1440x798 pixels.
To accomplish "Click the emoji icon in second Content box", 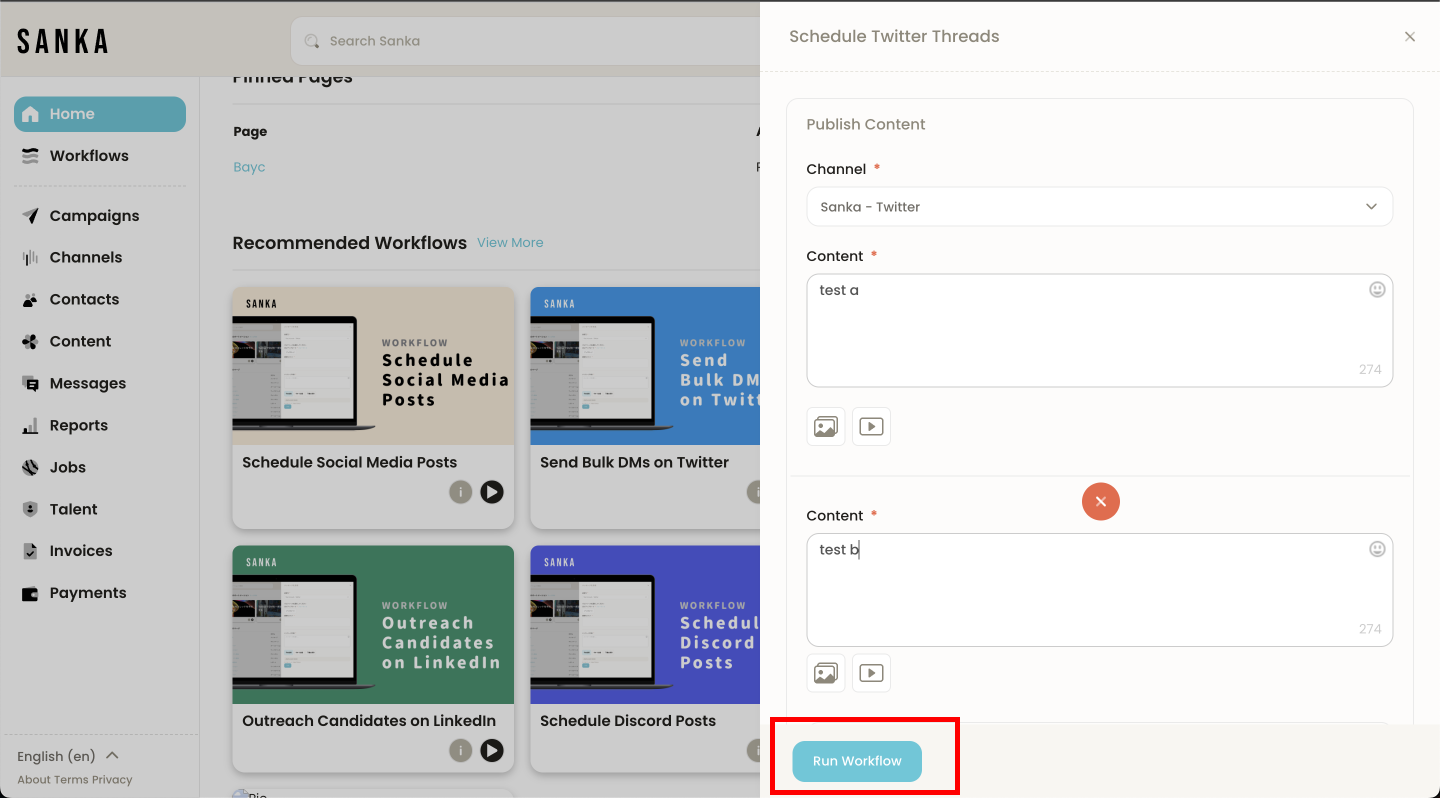I will (1377, 549).
